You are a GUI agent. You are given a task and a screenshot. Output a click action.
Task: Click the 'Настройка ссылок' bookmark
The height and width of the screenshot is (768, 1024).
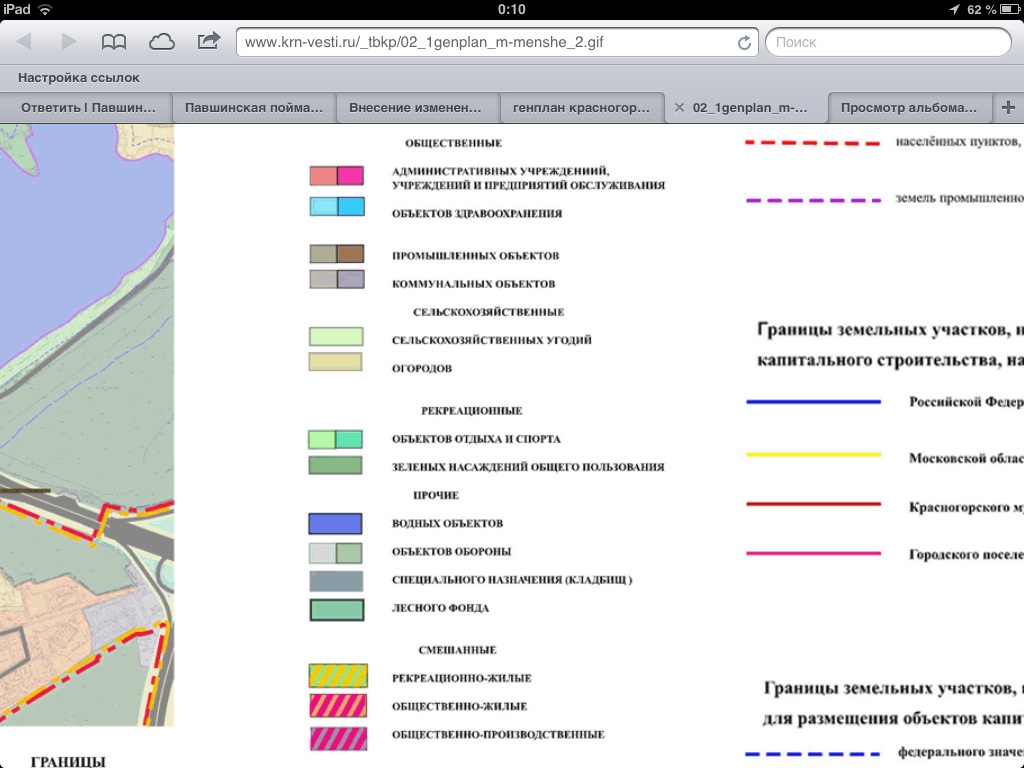[79, 77]
